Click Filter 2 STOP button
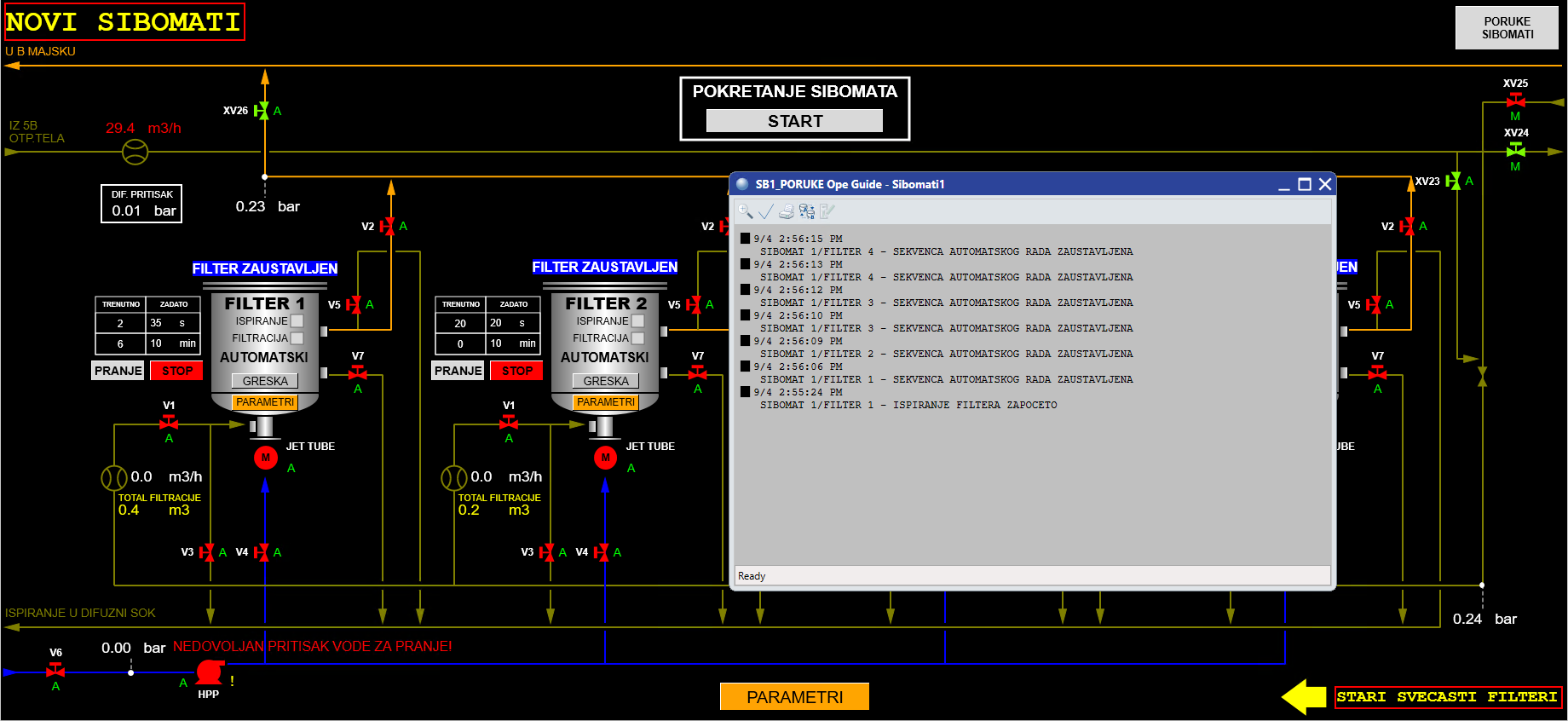 click(516, 371)
